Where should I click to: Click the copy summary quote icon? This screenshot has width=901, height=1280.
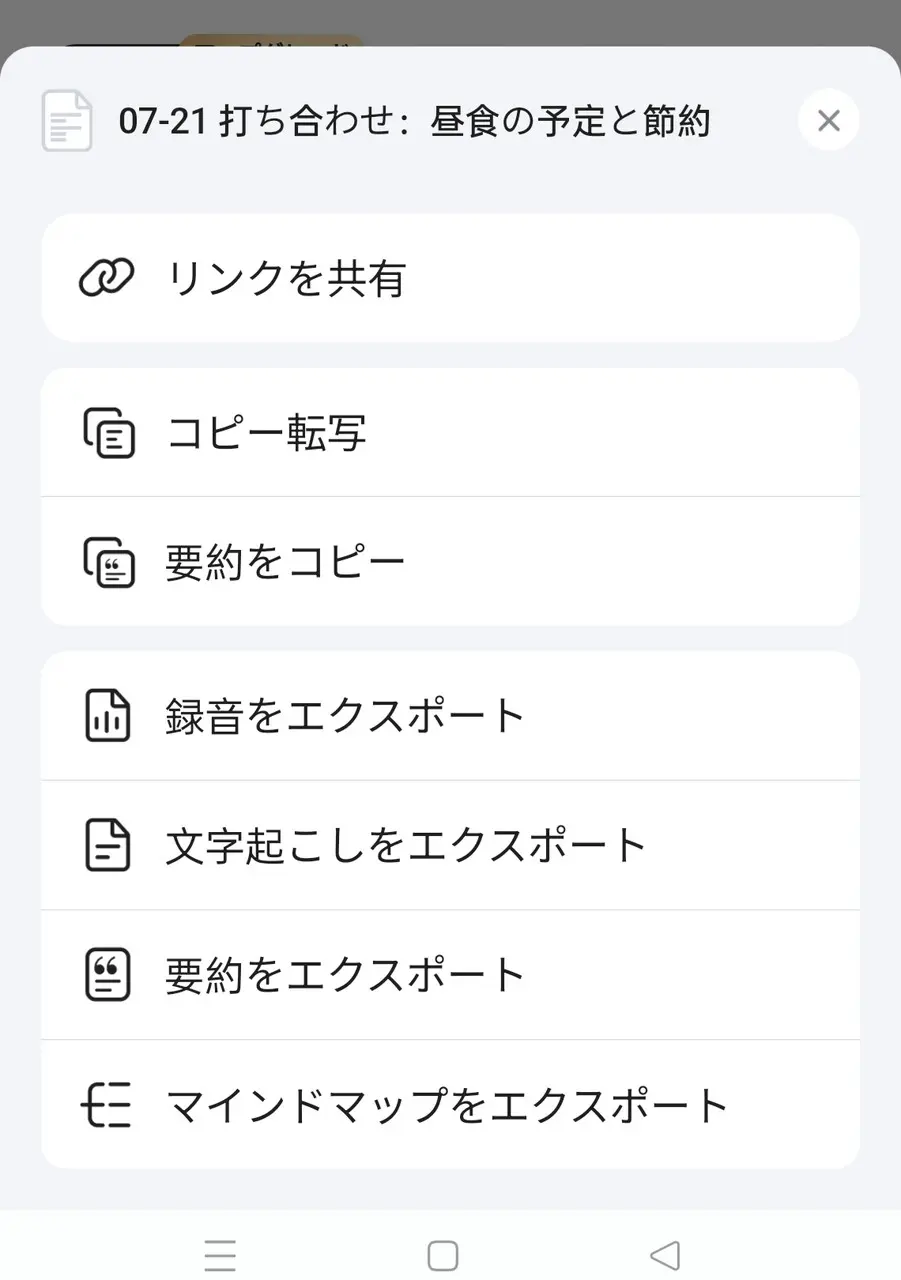click(x=107, y=561)
